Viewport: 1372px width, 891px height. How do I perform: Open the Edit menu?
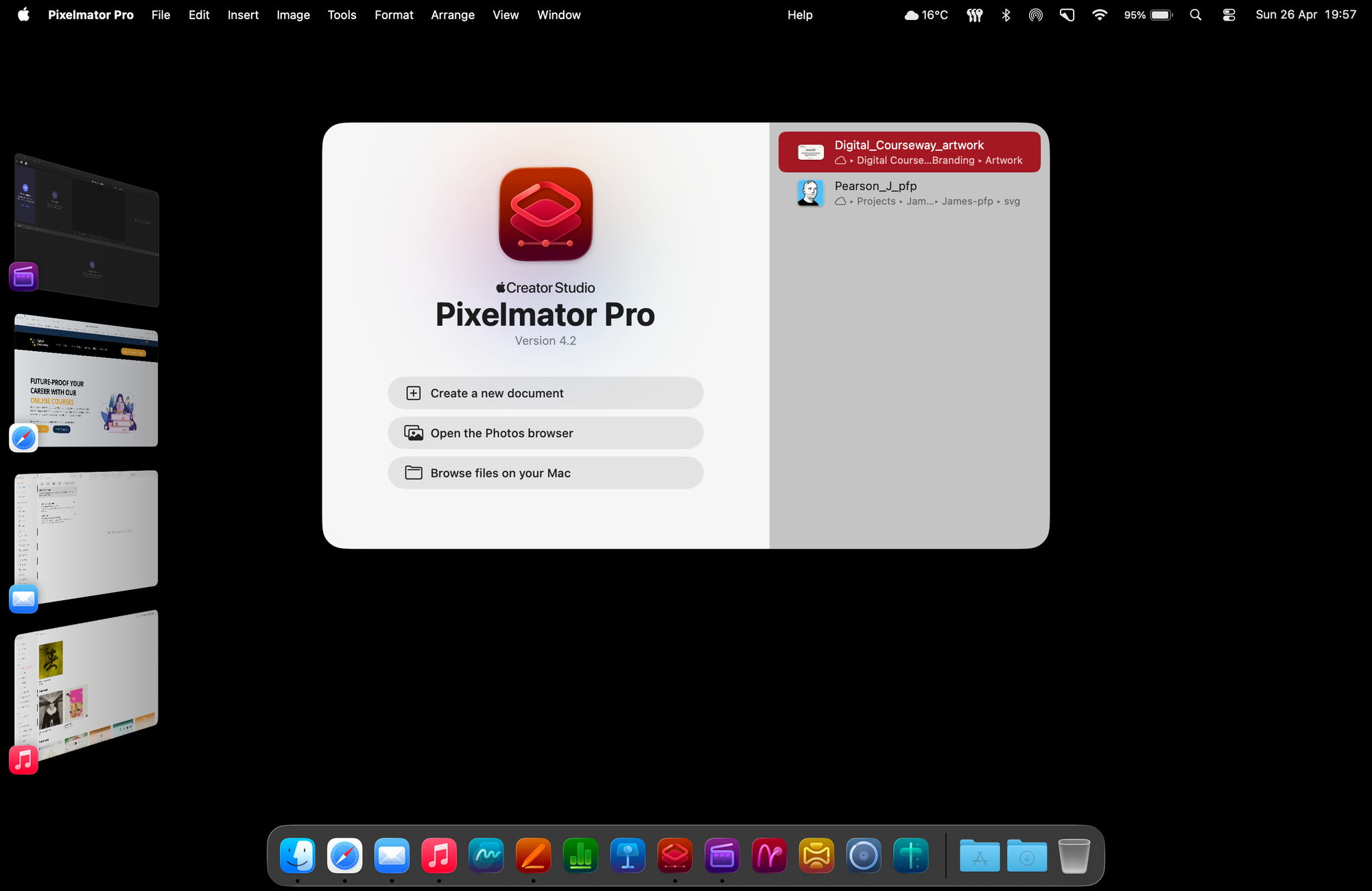tap(199, 14)
